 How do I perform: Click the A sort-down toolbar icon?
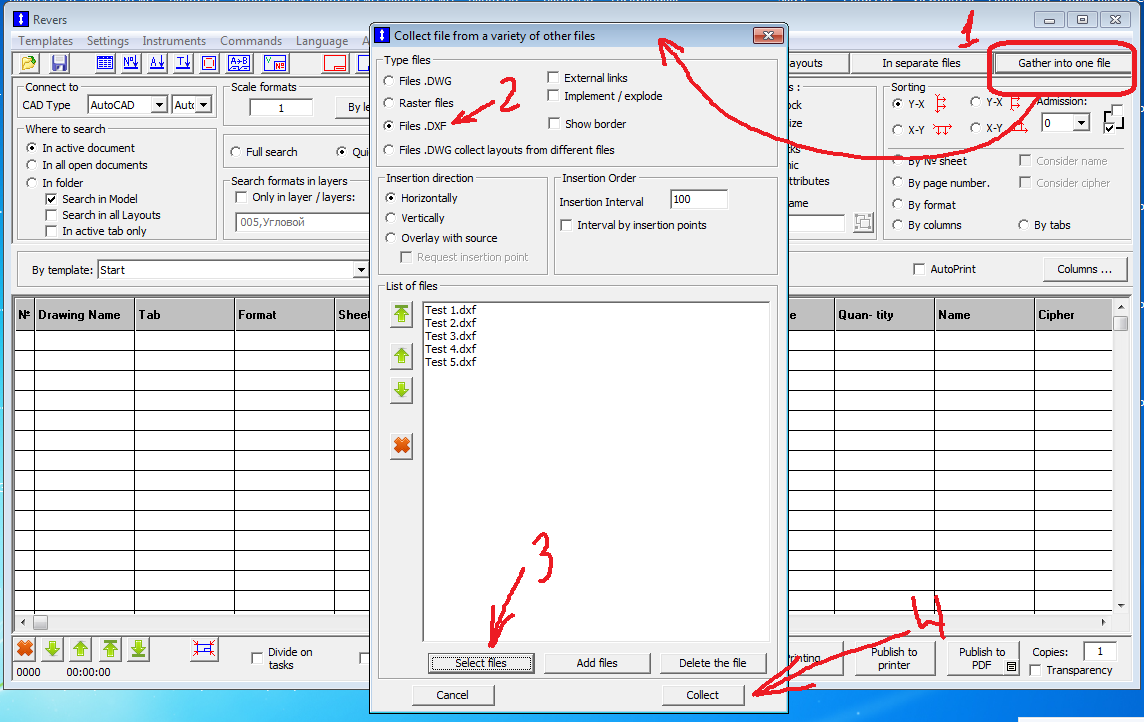tap(158, 63)
